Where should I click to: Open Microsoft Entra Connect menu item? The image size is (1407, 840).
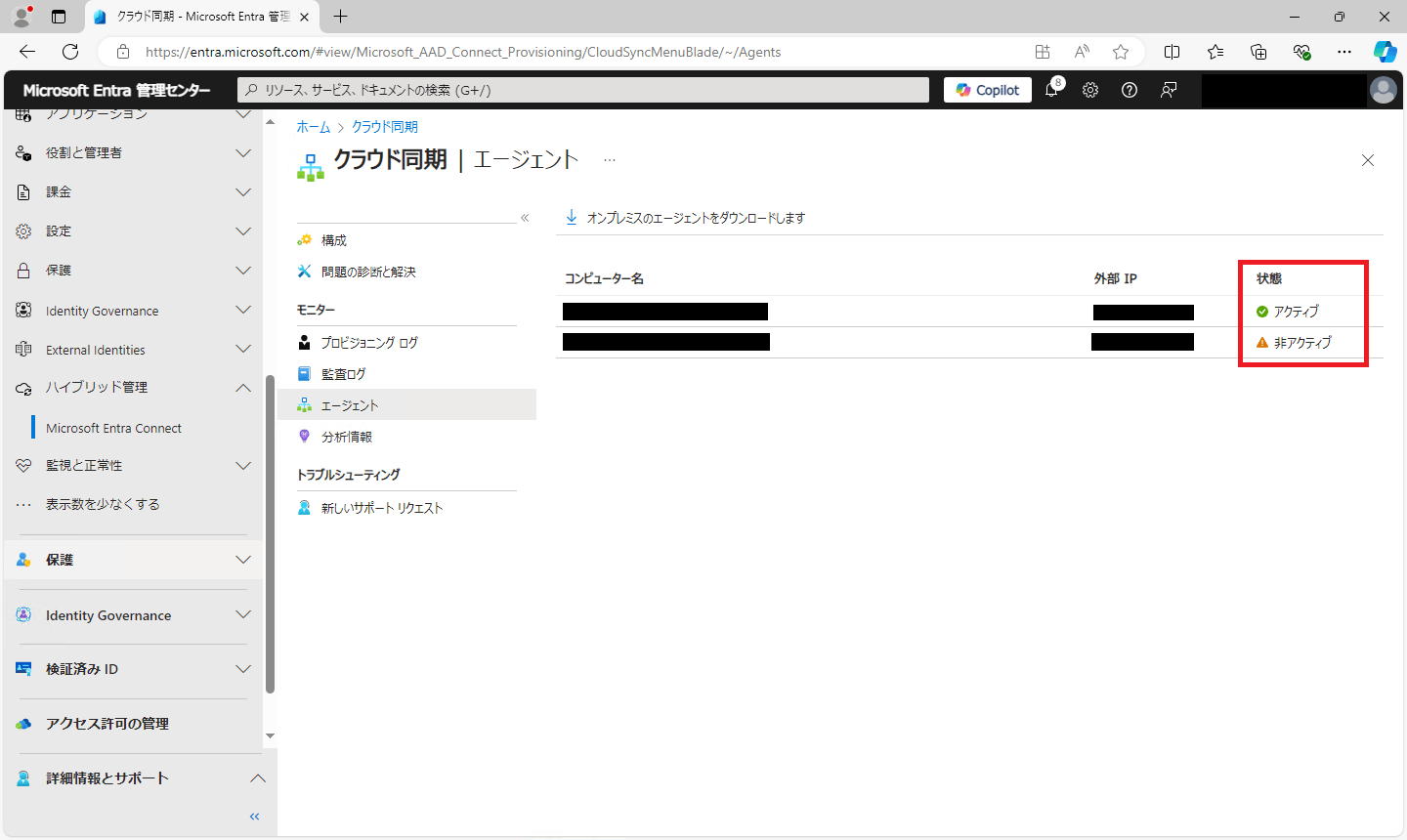point(113,428)
